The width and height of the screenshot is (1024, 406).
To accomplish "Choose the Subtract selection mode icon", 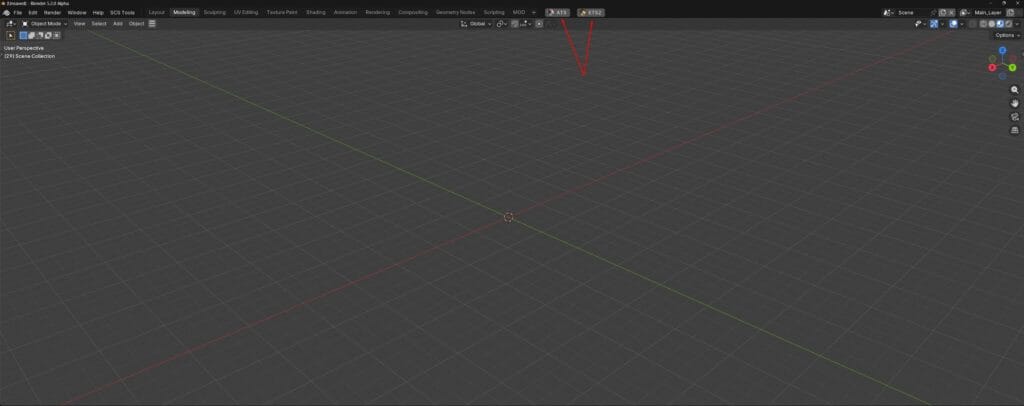I will (x=40, y=35).
